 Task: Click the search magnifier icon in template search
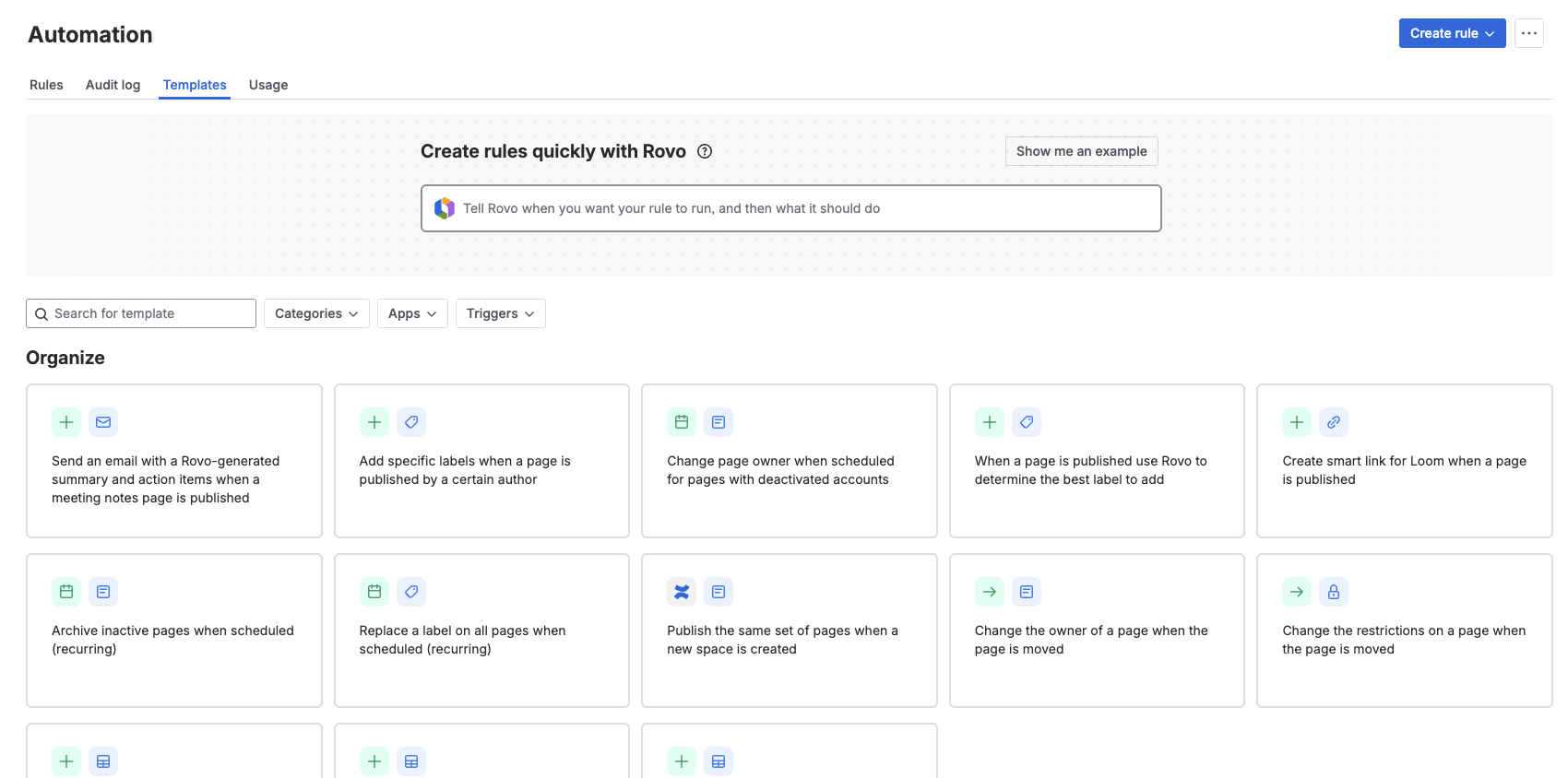coord(42,314)
